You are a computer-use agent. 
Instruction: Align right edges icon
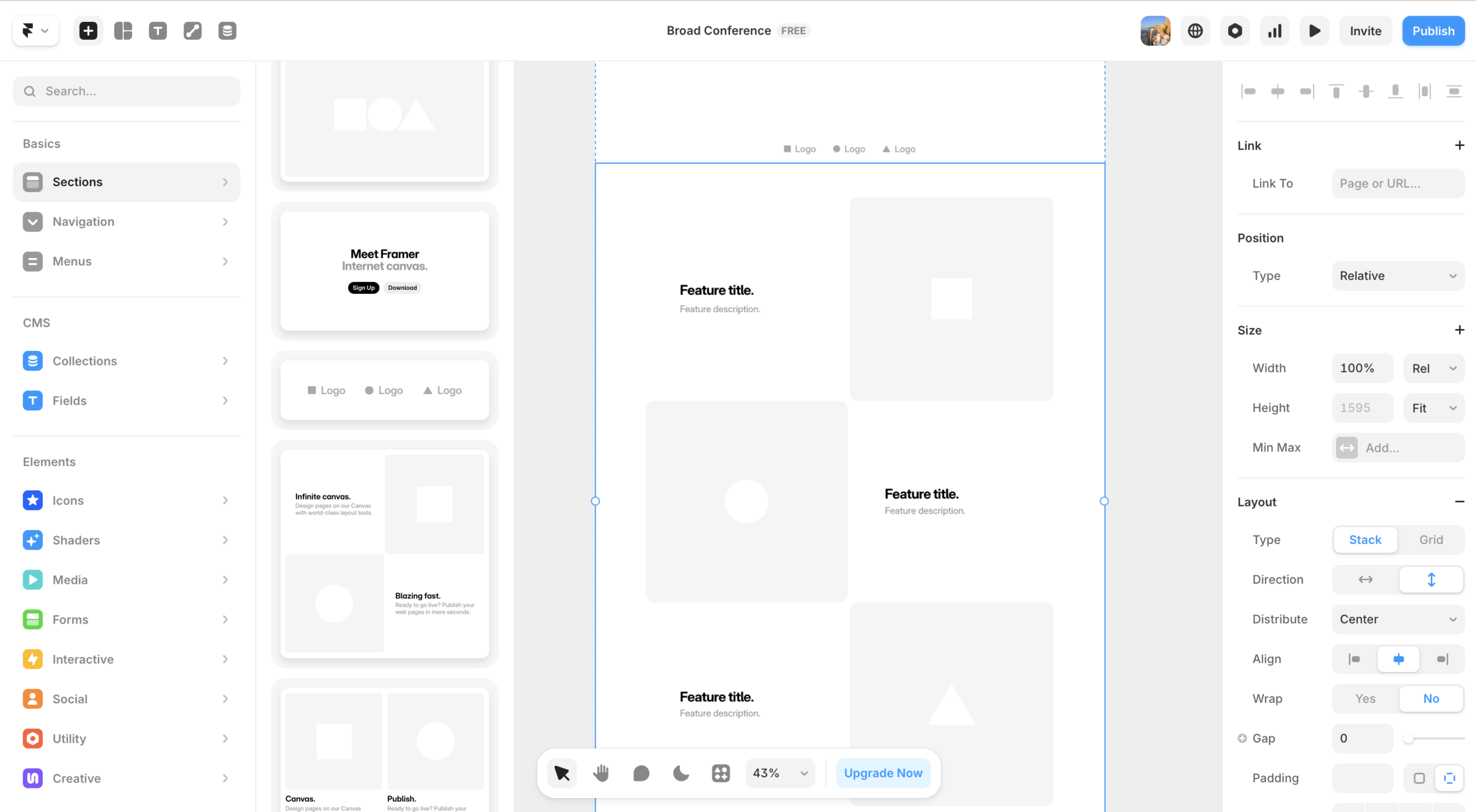(1307, 91)
